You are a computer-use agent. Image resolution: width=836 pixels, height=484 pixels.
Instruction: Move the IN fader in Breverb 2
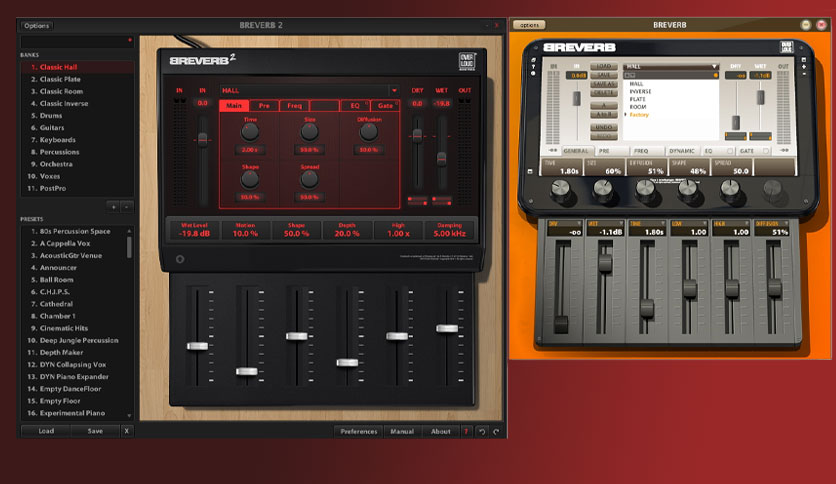point(203,140)
